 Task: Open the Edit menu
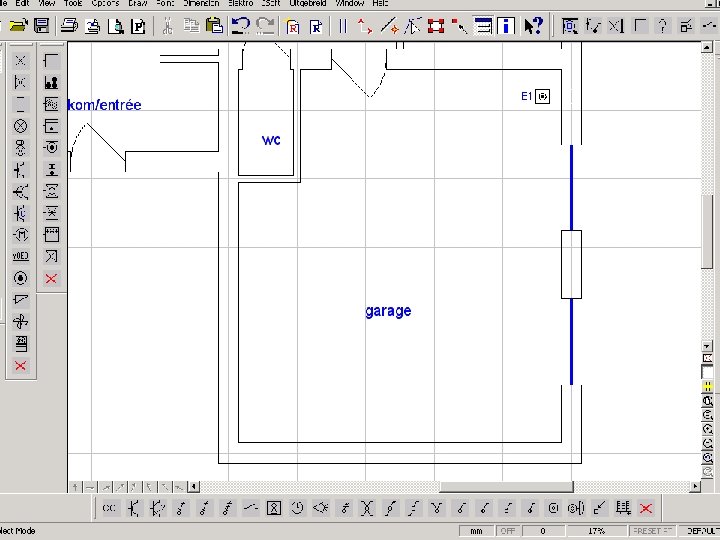coord(22,3)
